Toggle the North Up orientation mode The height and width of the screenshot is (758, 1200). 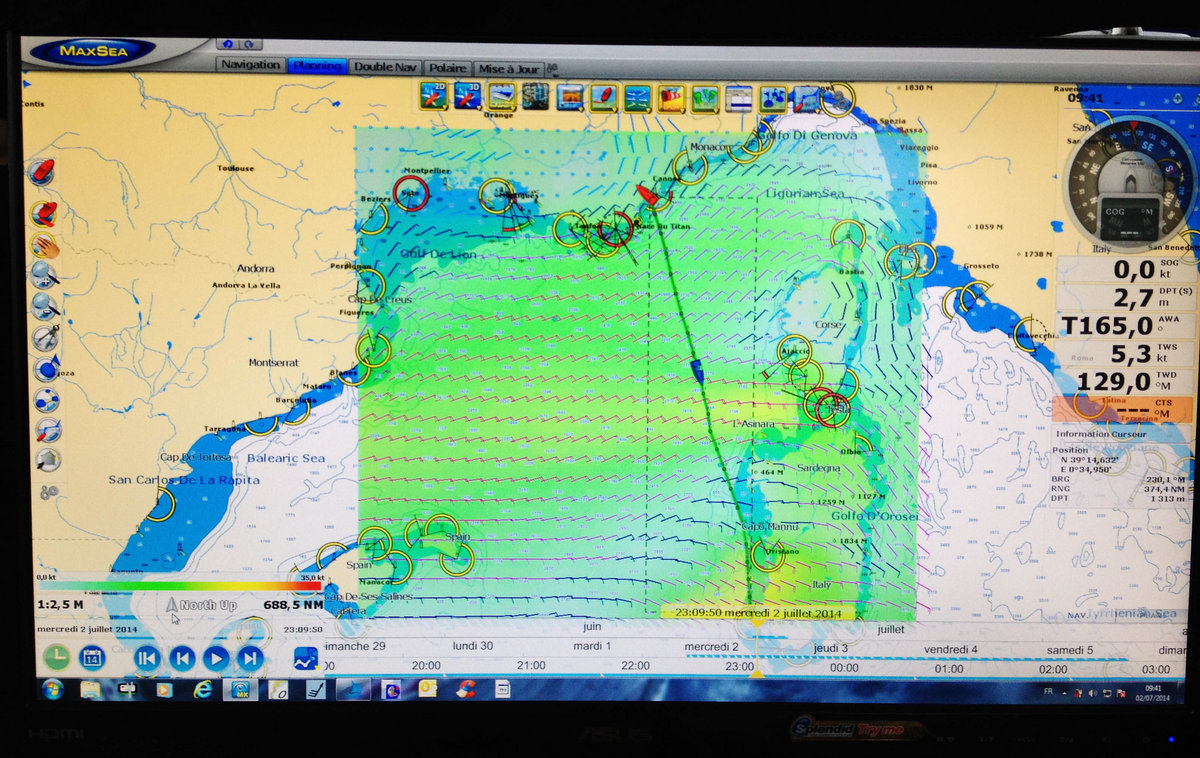click(201, 605)
